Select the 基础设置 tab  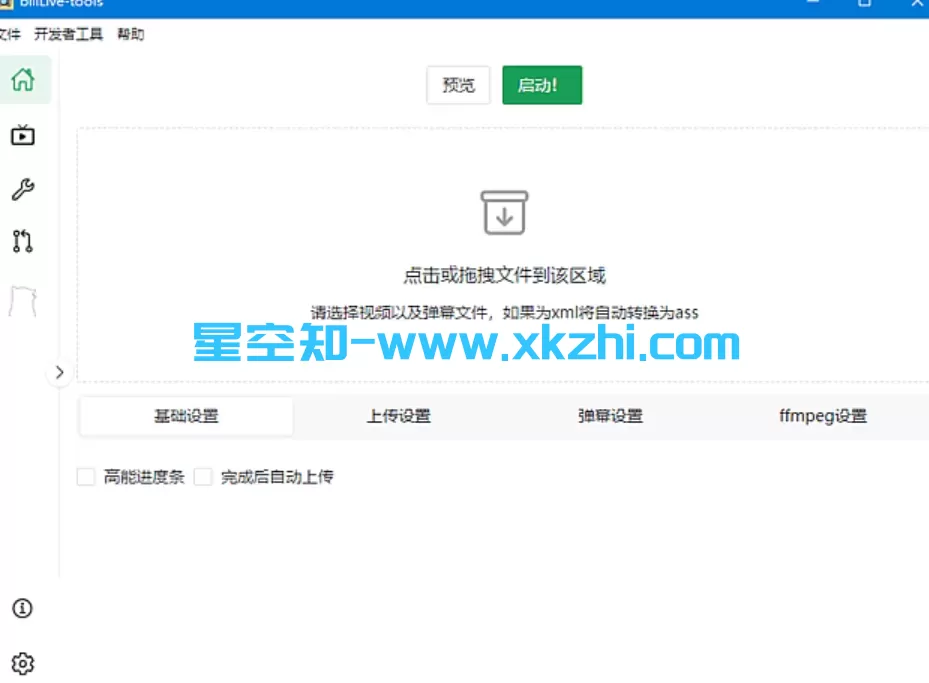tap(185, 416)
